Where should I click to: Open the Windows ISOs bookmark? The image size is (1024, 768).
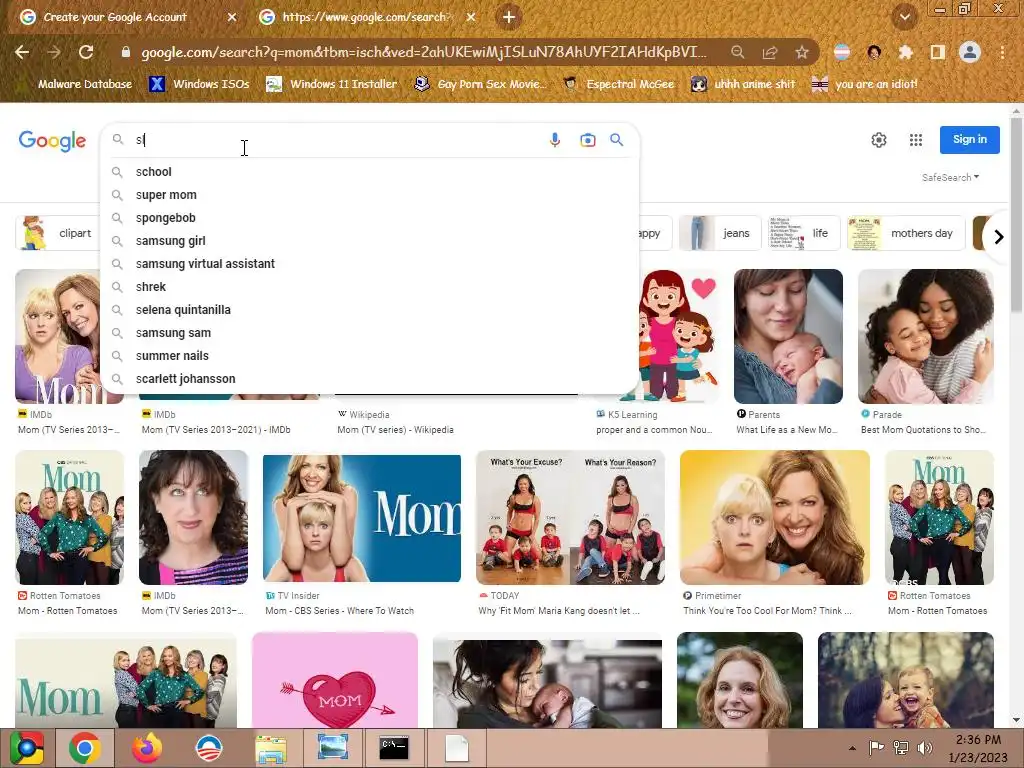(200, 84)
